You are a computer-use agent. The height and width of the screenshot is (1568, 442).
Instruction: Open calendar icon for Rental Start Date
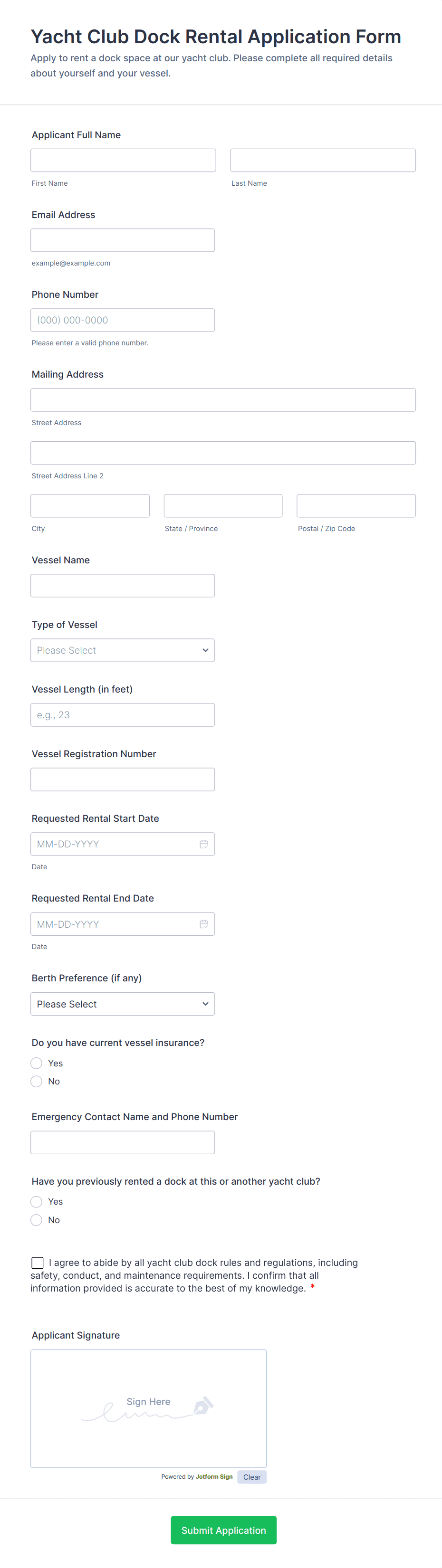point(203,844)
